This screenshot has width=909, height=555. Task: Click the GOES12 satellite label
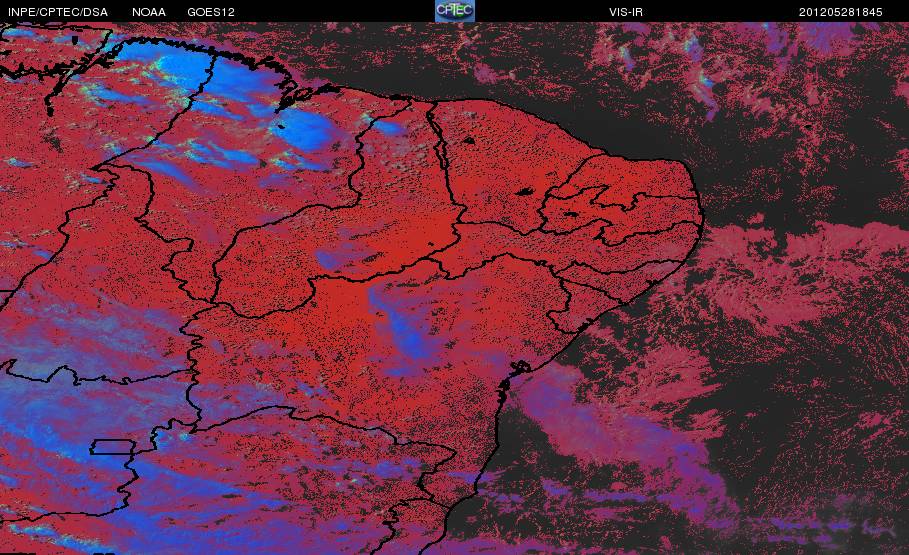click(211, 12)
